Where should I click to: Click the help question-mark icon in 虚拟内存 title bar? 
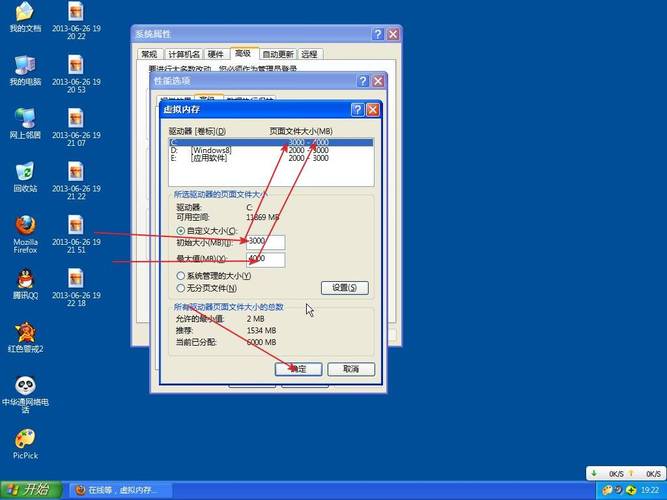(358, 110)
